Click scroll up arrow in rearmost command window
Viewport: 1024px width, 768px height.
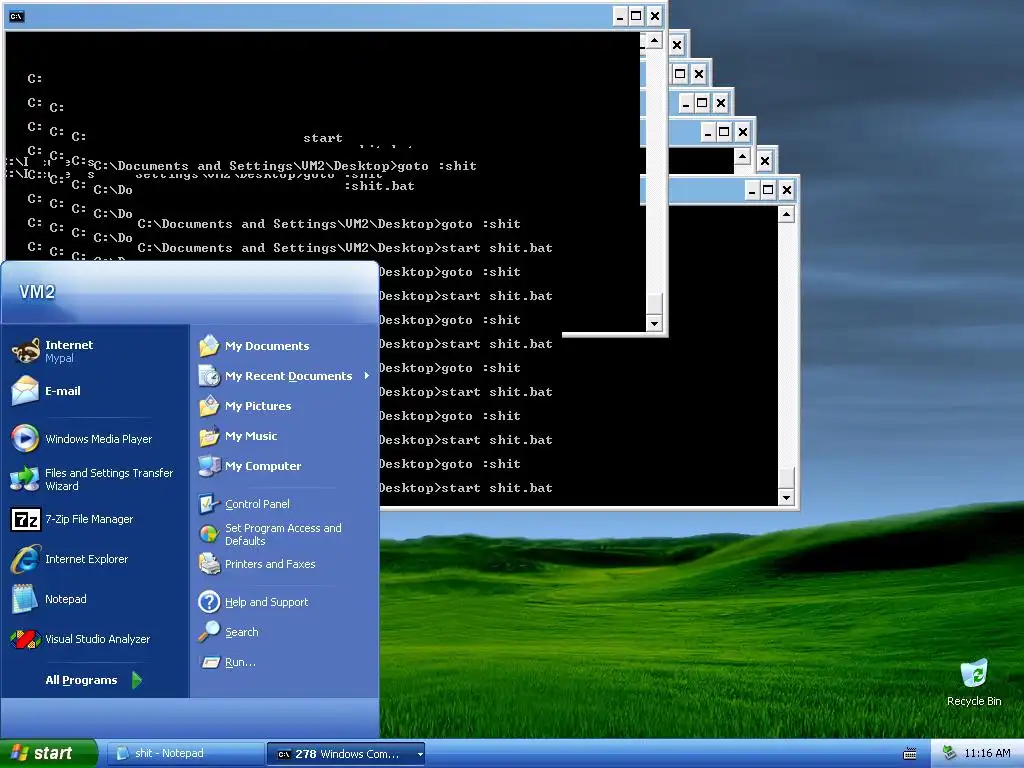point(786,214)
